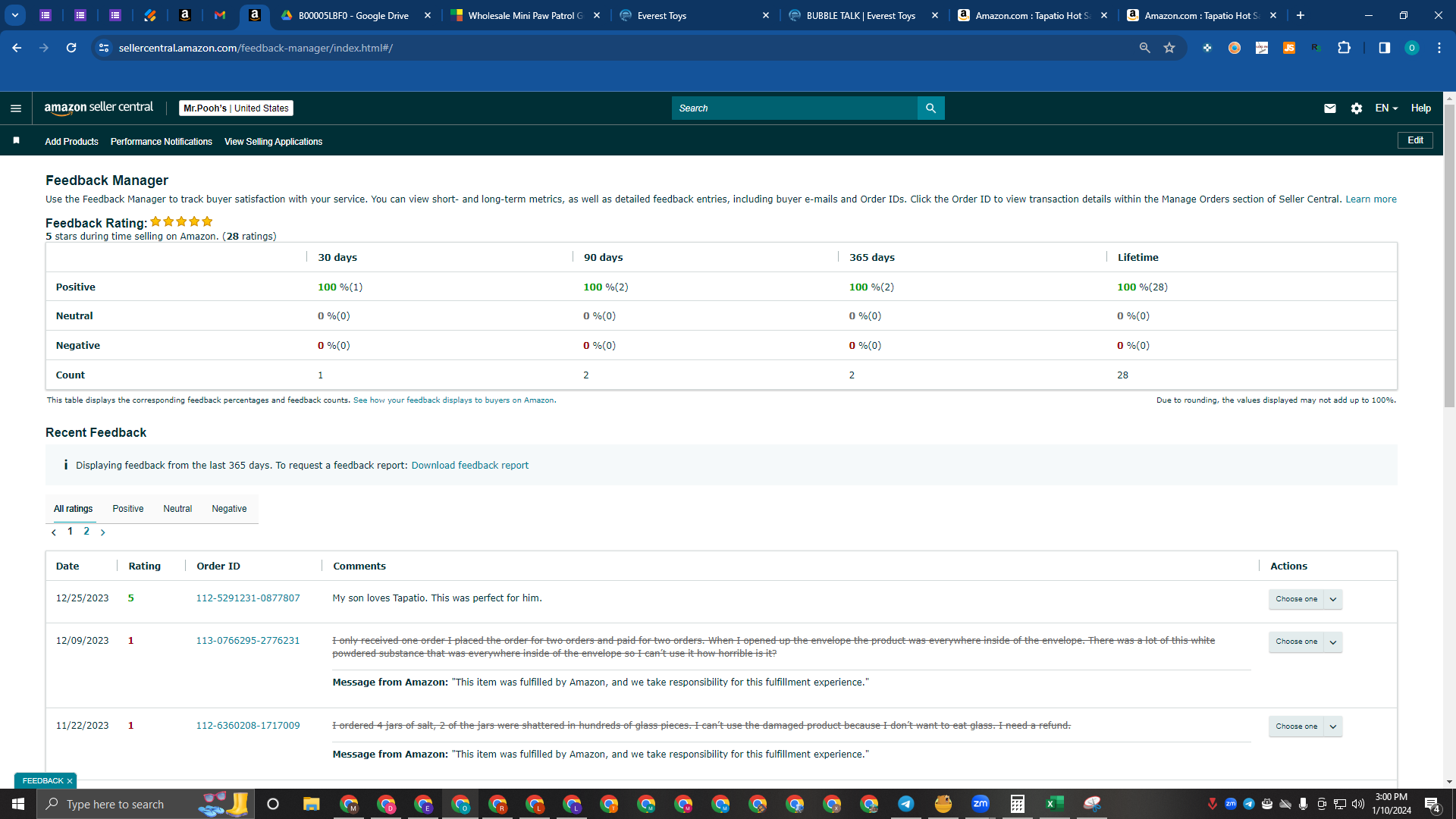The image size is (1456, 819).
Task: Open the EN language dropdown
Action: pos(1386,108)
